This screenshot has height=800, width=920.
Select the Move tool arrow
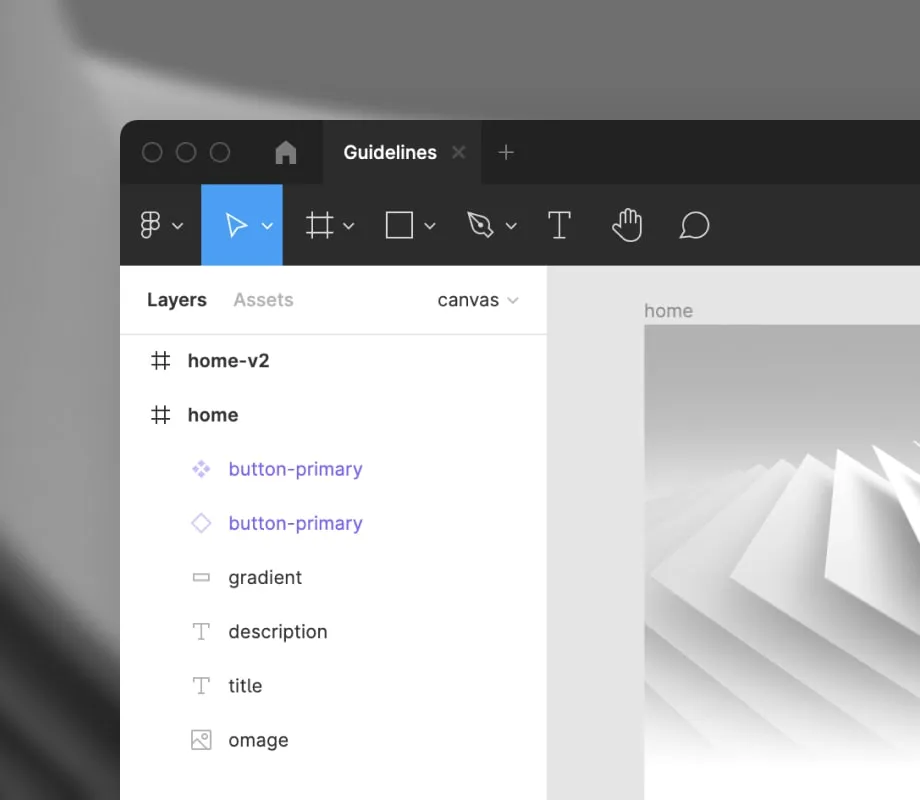tap(236, 225)
